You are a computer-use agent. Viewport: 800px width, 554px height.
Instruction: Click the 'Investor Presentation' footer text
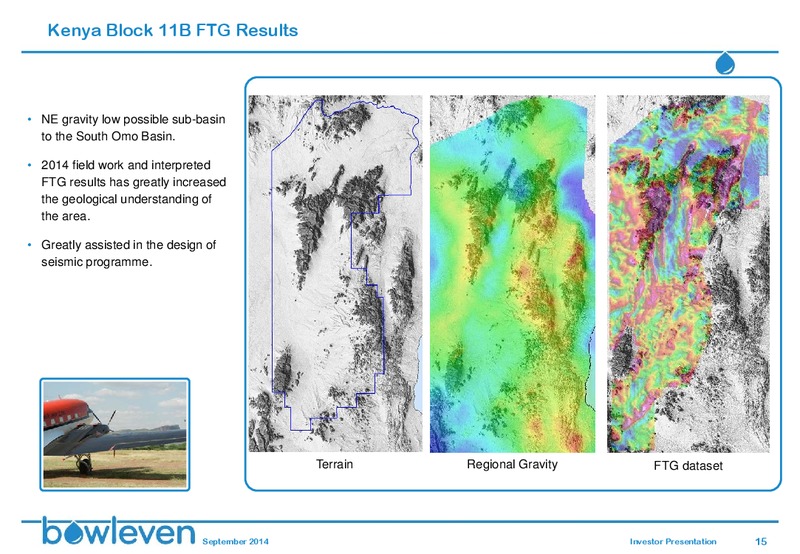[673, 541]
